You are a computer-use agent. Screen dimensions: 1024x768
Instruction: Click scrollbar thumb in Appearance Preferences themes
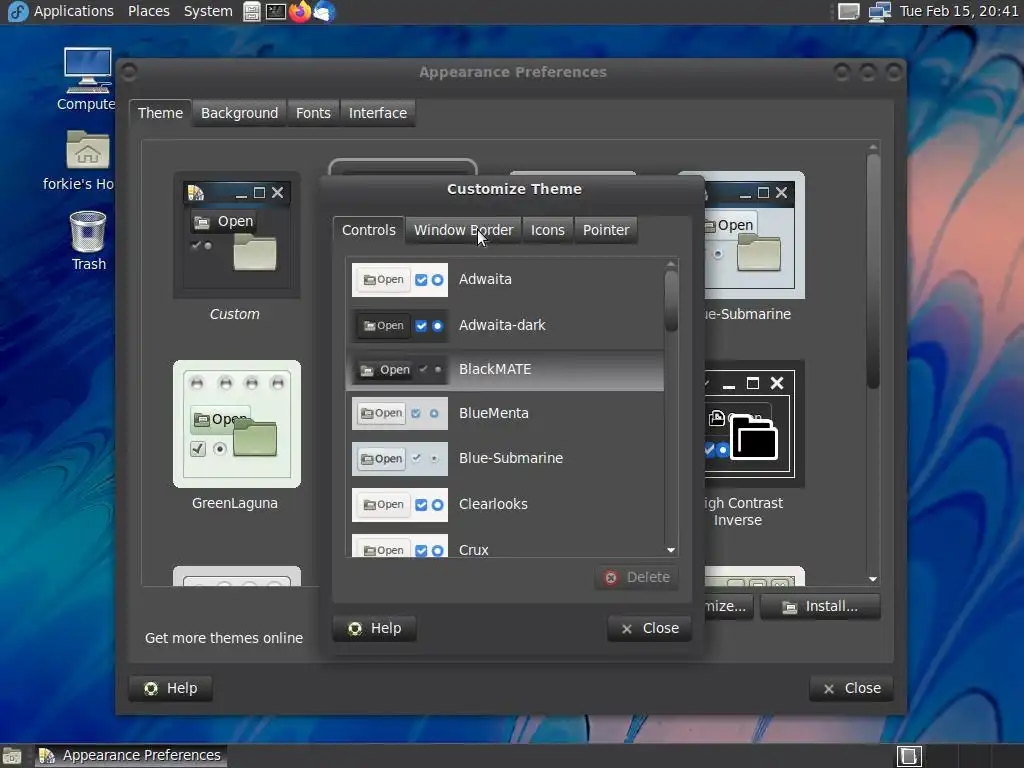tap(873, 271)
